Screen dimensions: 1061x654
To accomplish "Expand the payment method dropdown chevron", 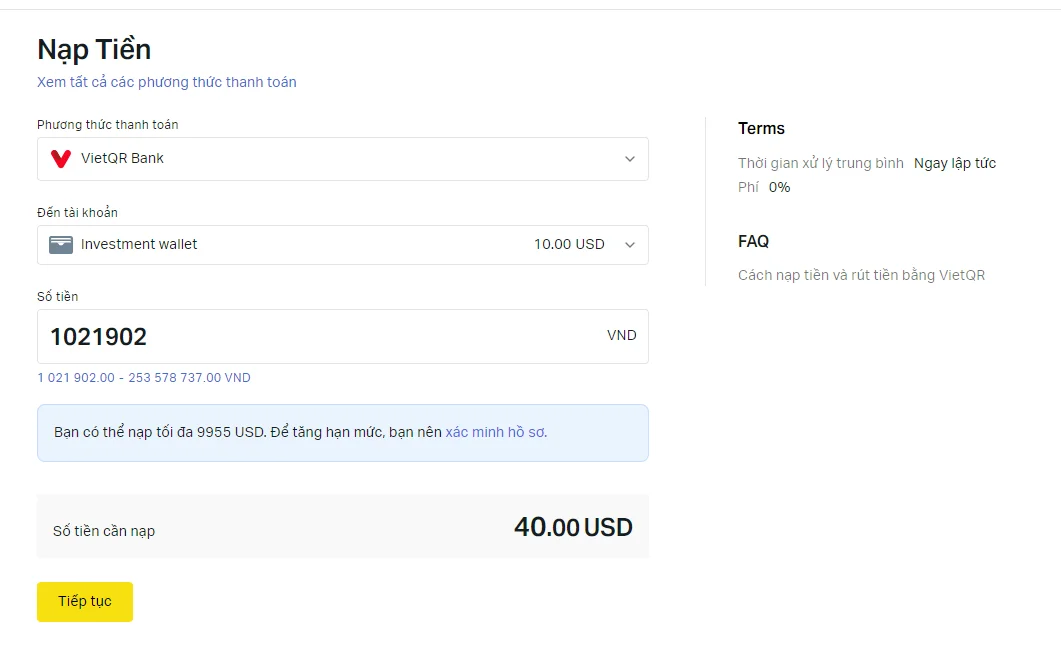I will click(630, 159).
